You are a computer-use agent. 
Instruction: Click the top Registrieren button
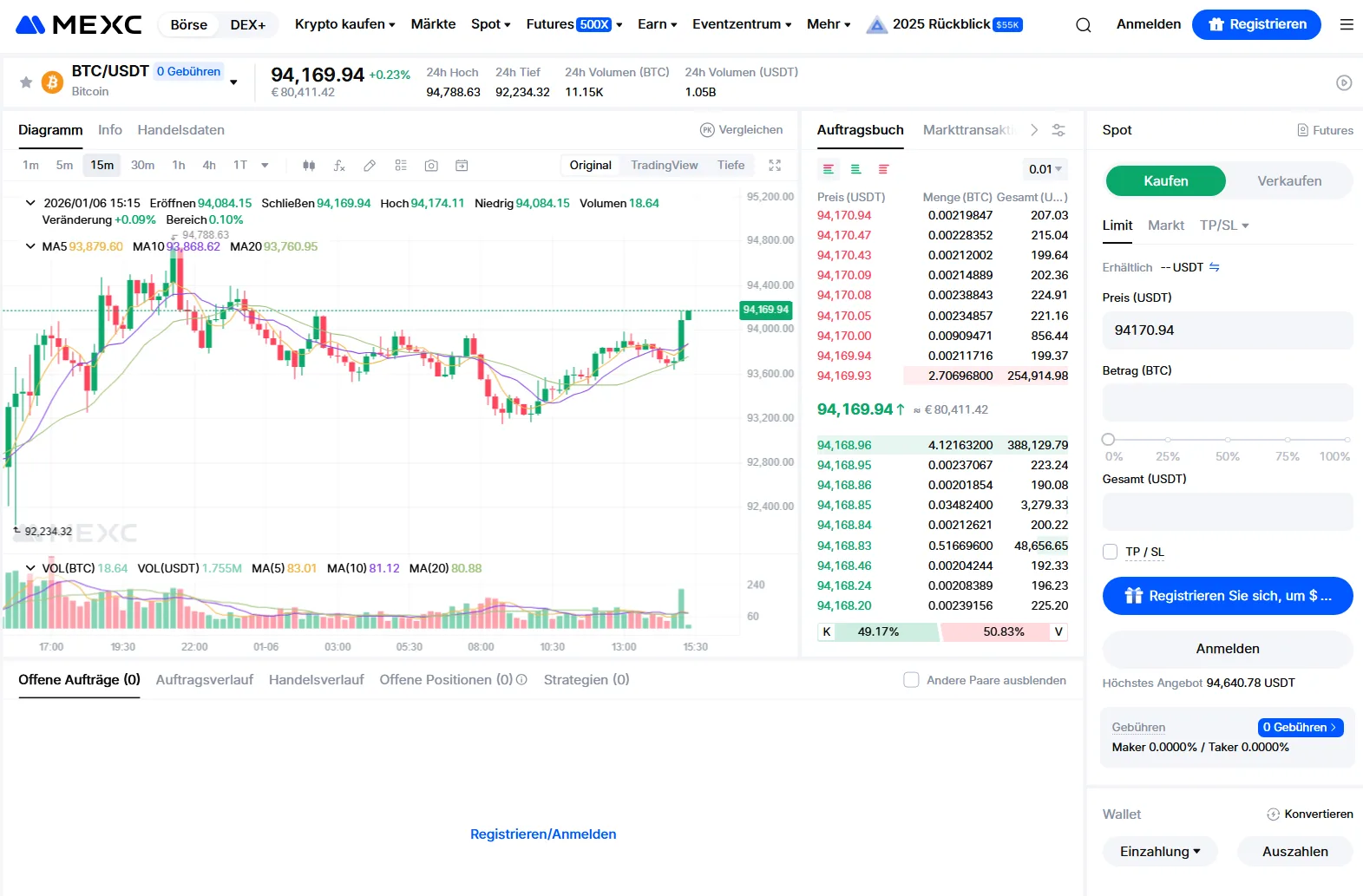(1256, 24)
